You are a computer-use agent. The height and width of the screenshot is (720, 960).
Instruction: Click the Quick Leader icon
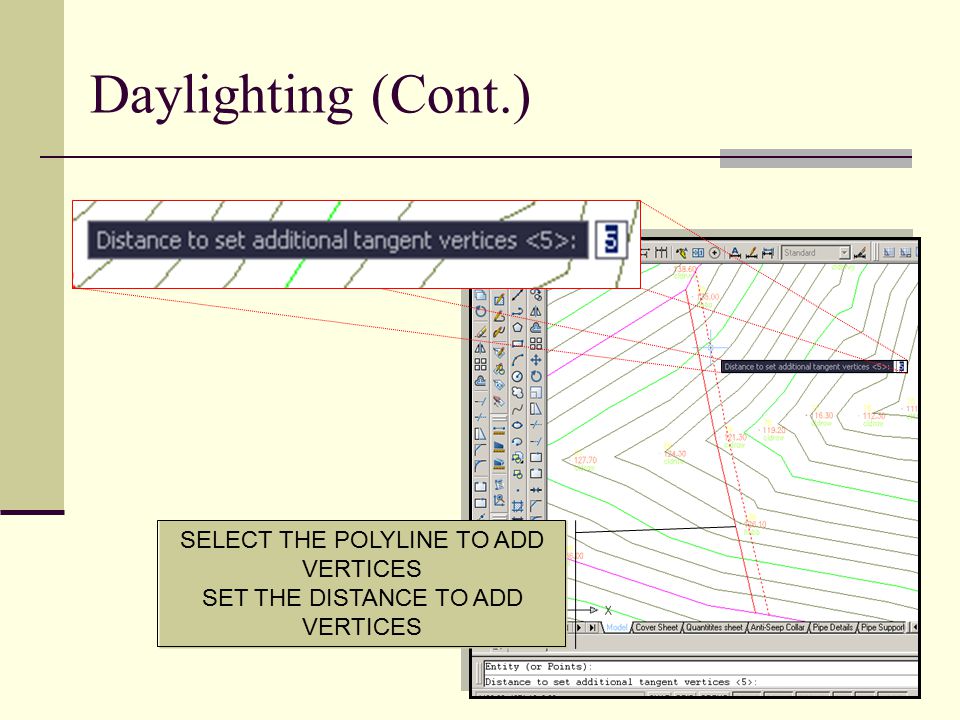point(681,252)
